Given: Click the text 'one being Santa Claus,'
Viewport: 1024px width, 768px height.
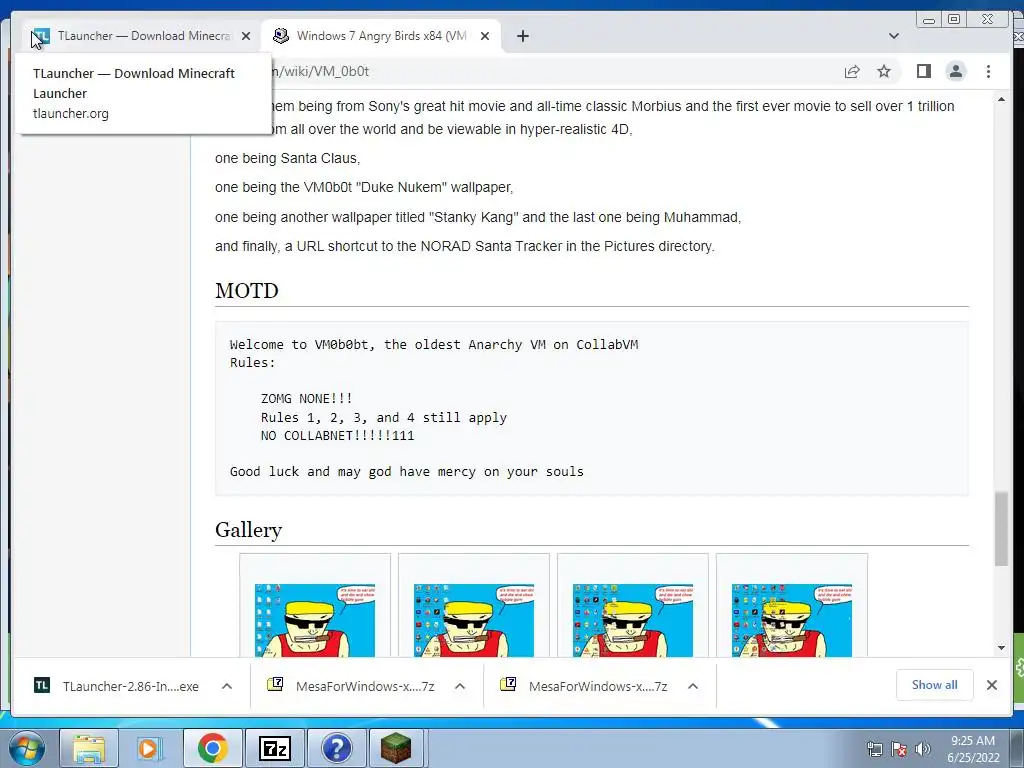Looking at the screenshot, I should pyautogui.click(x=287, y=158).
